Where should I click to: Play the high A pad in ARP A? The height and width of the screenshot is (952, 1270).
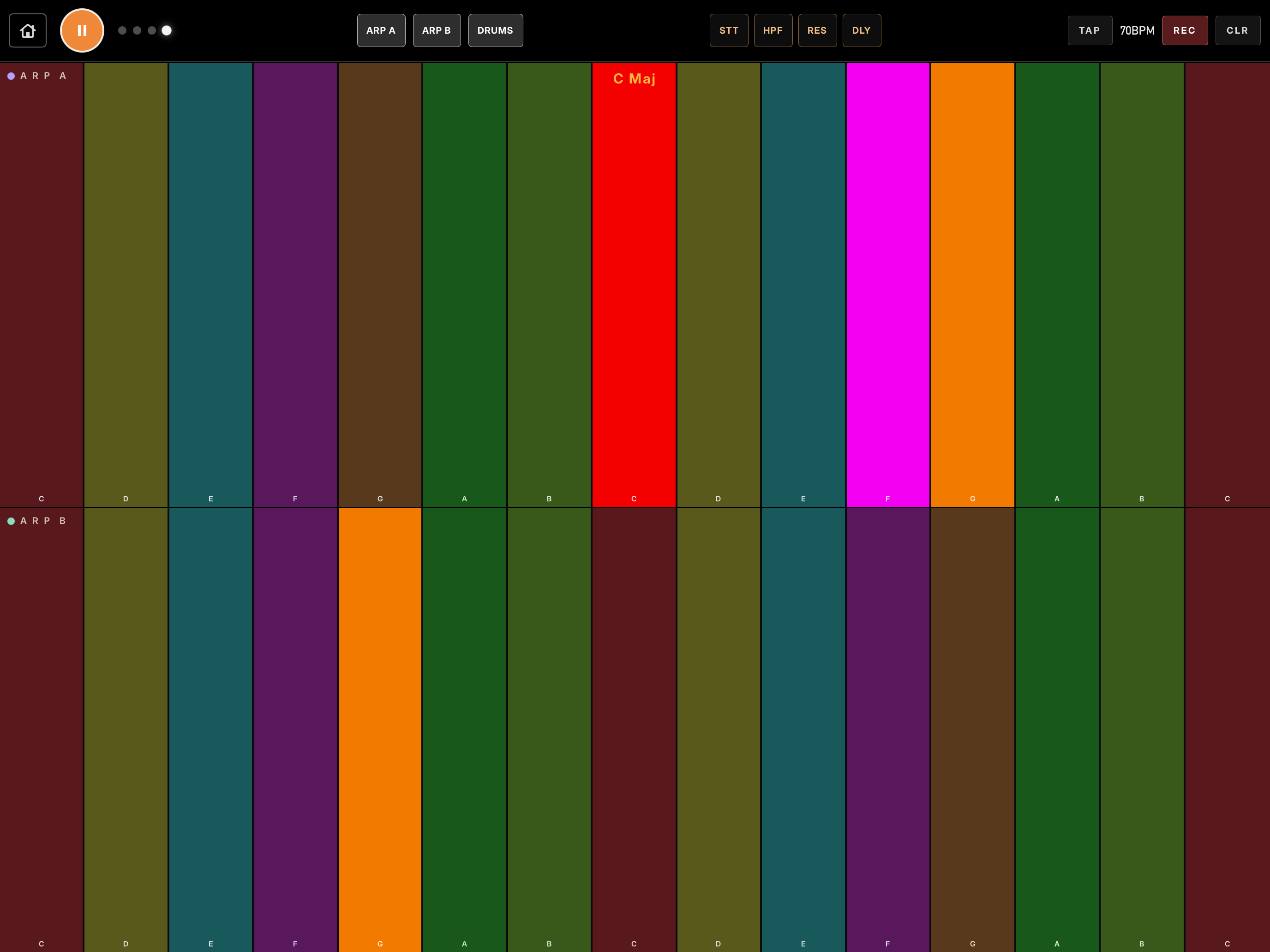[1057, 285]
